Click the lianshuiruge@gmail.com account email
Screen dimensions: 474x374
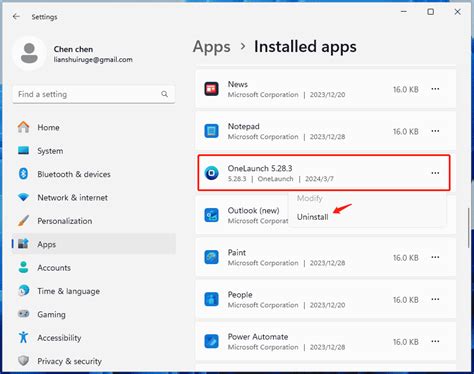[93, 60]
